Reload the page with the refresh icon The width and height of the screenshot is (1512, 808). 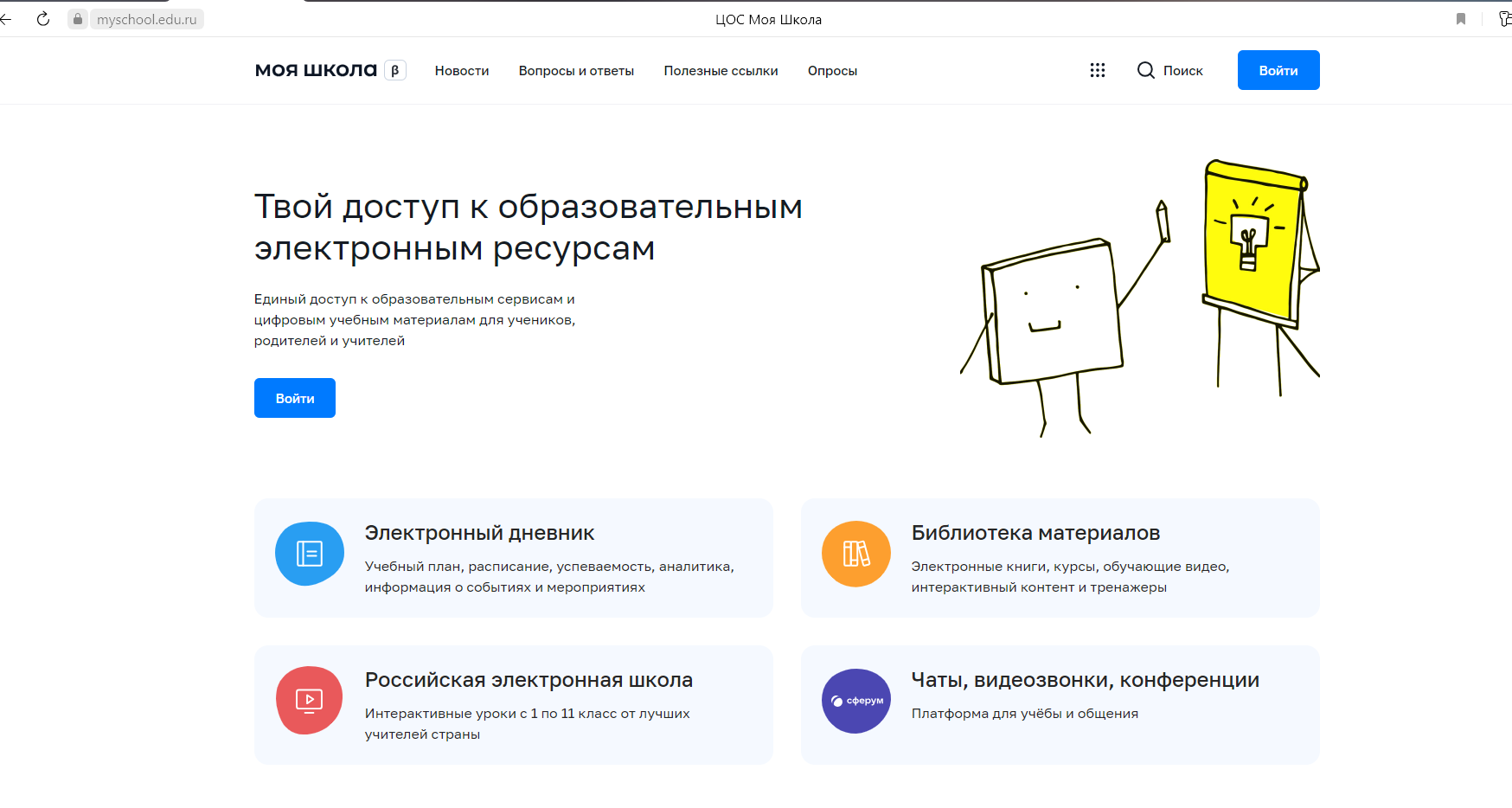coord(43,19)
